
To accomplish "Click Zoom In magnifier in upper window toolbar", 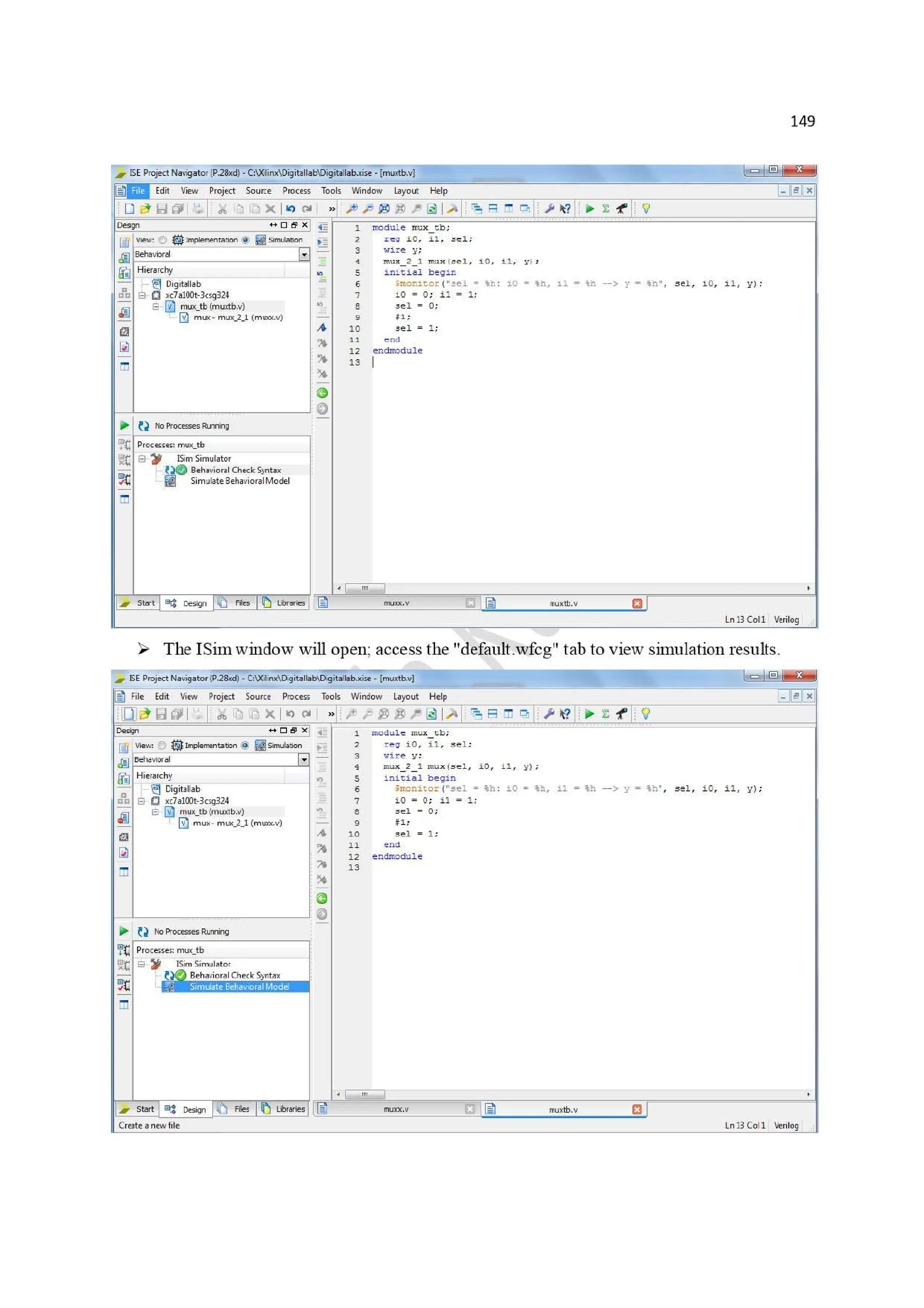I will point(352,209).
